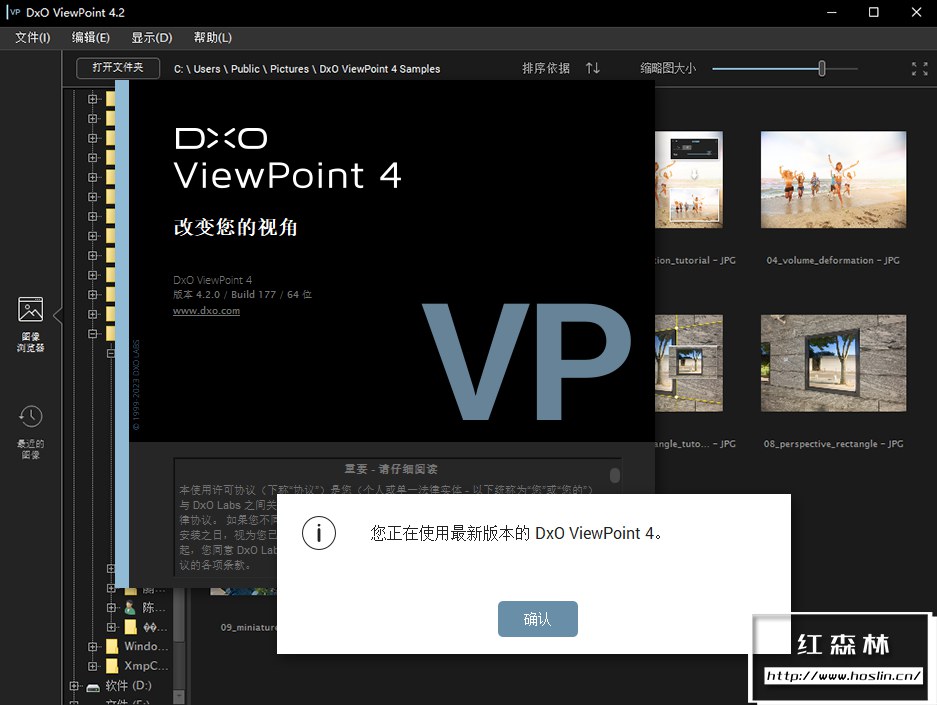Viewport: 937px width, 705px height.
Task: Click the Windo… folder icon
Action: (x=112, y=646)
